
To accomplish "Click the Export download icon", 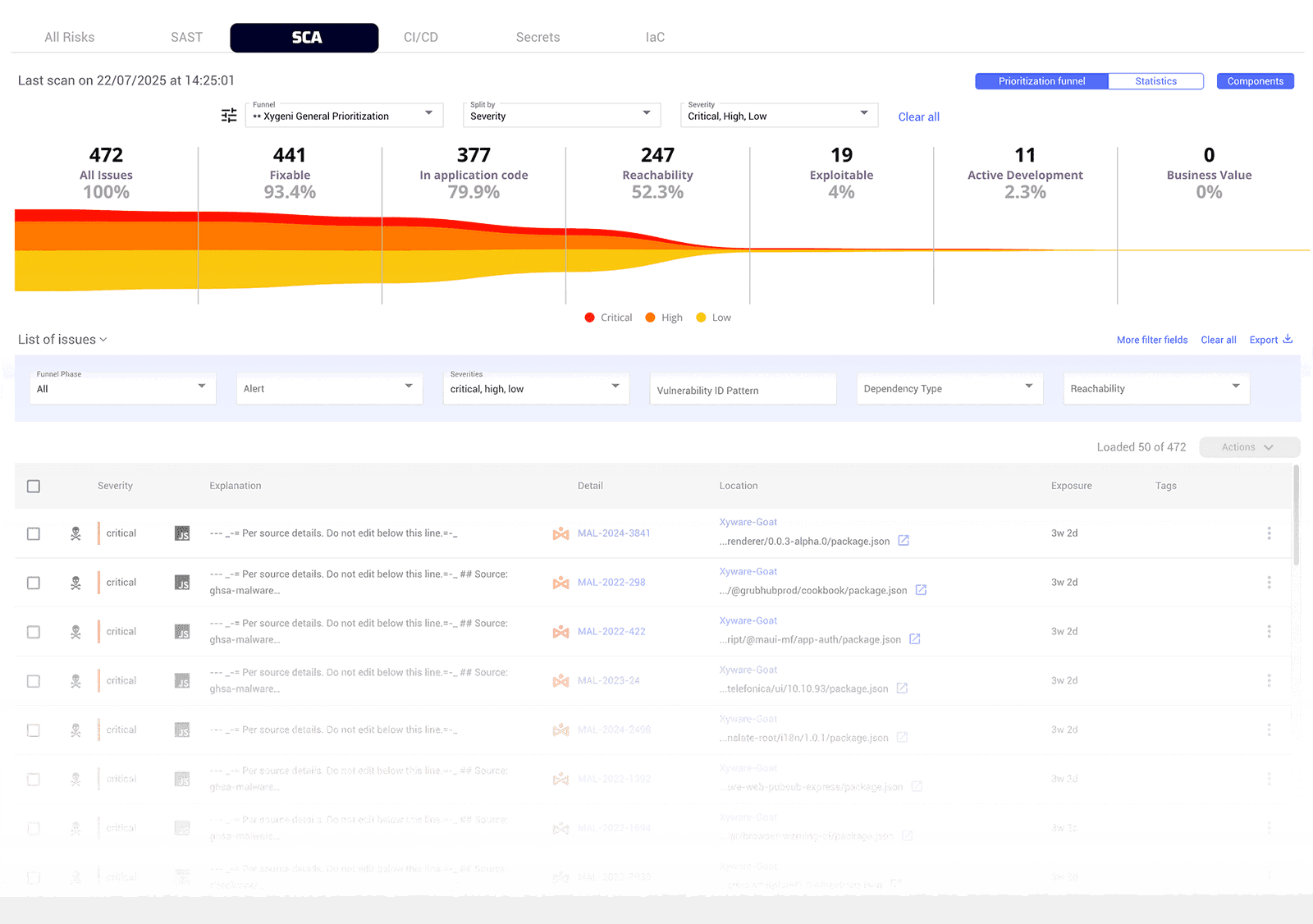I will tap(1288, 339).
